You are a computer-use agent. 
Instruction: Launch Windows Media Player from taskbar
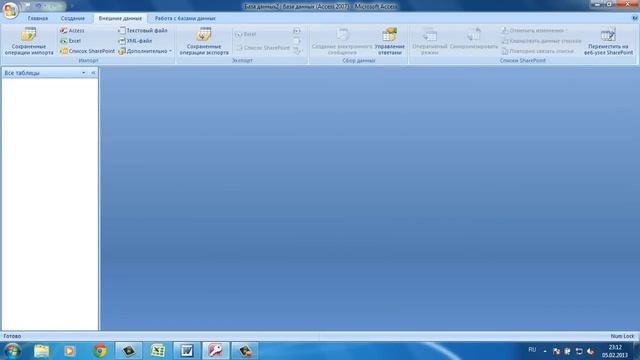(x=69, y=351)
